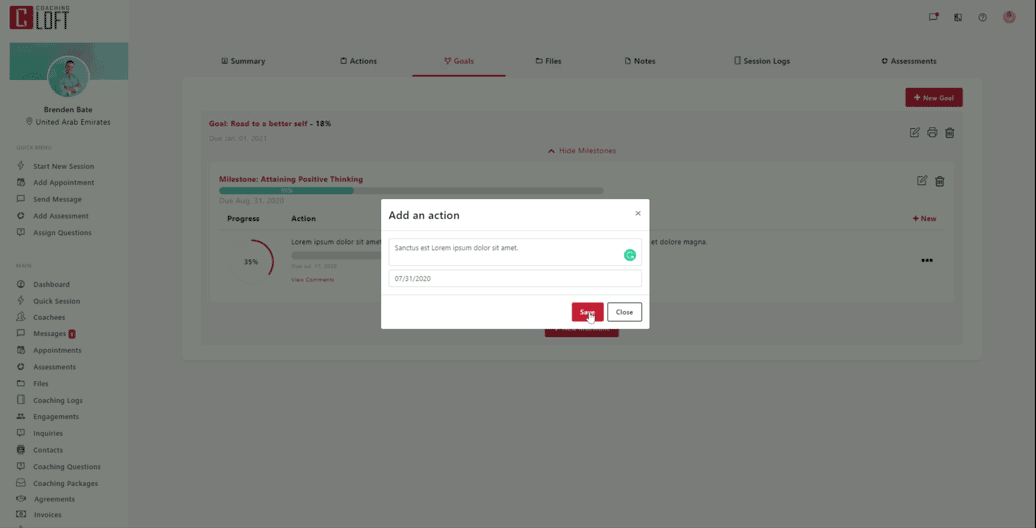Edit the Attaining Positive Thinking milestone
1036x528 pixels.
point(922,181)
